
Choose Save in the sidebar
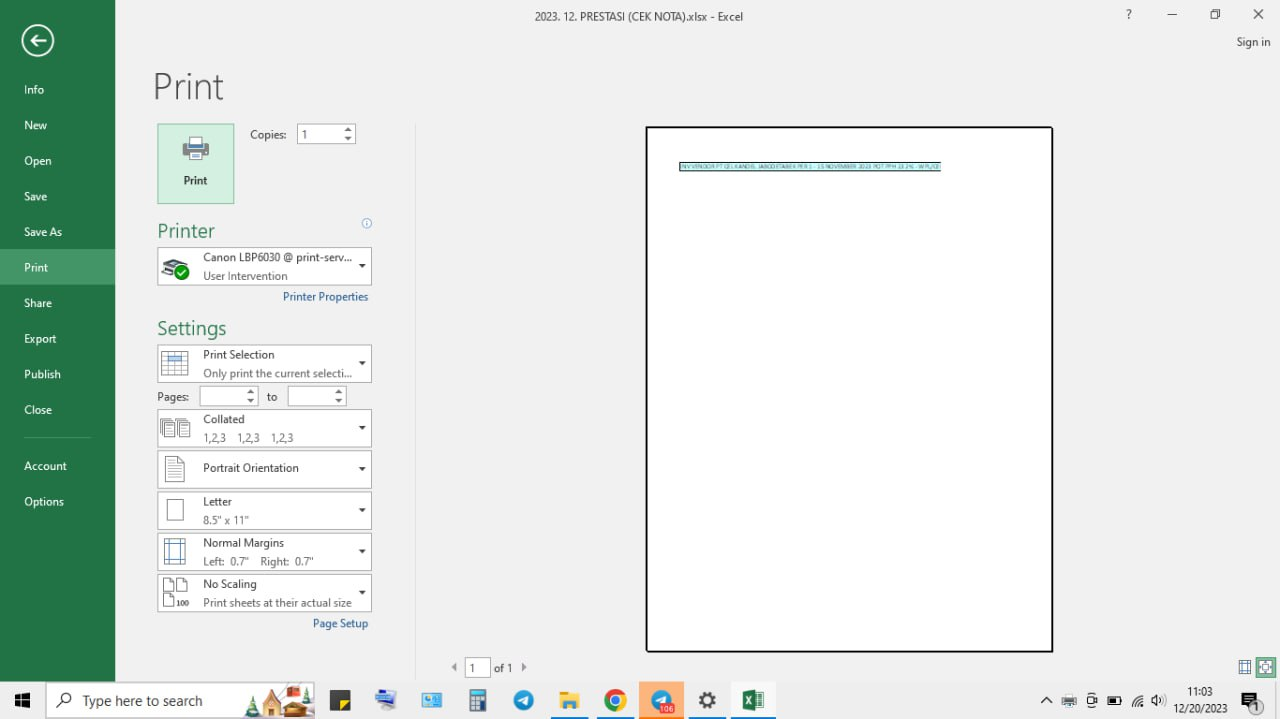click(x=57, y=196)
